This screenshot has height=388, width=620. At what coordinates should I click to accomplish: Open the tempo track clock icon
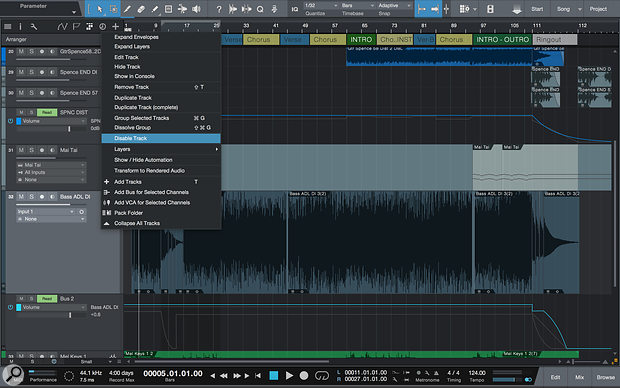coord(102,26)
